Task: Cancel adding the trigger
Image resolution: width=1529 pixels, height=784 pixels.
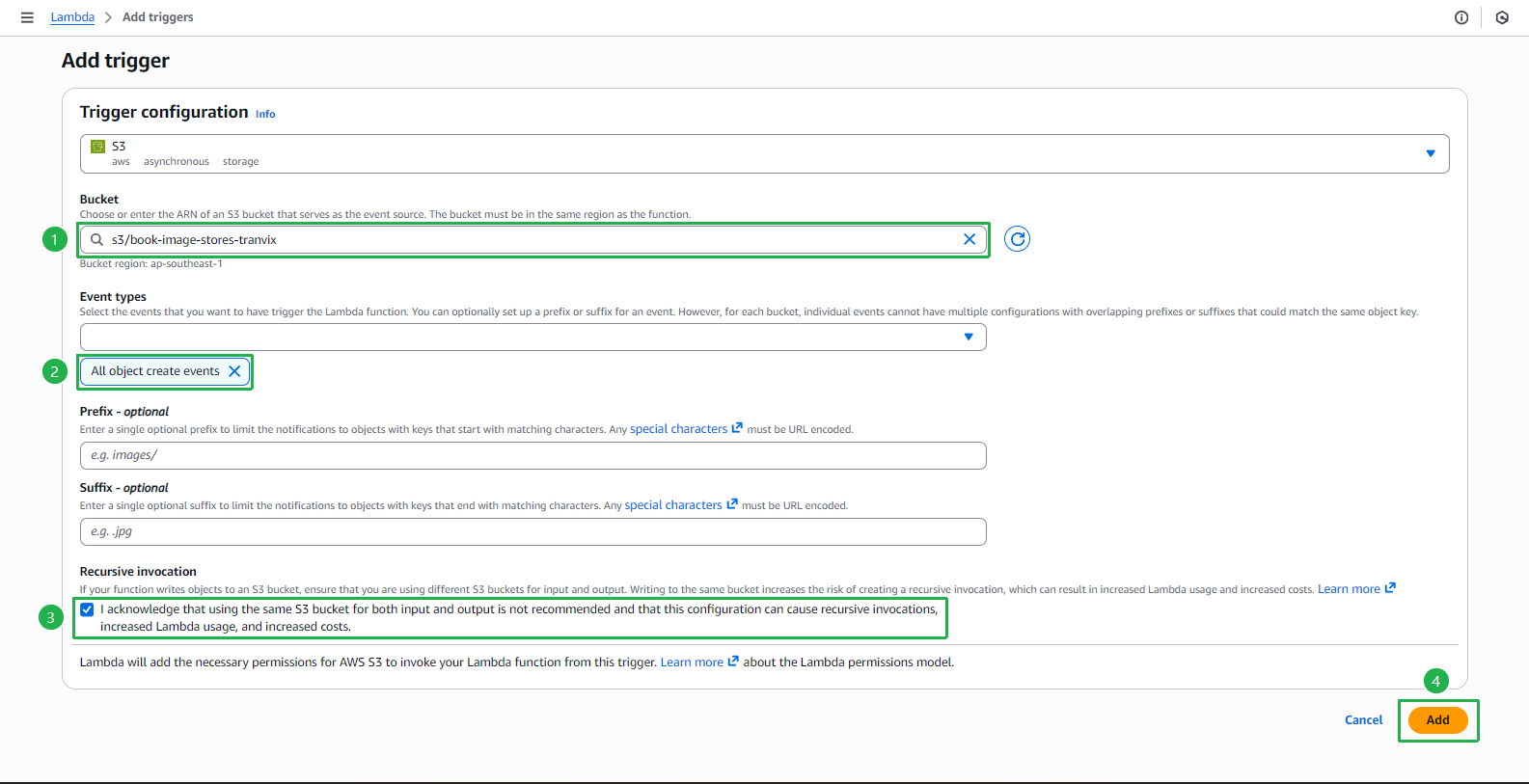Action: coord(1363,720)
